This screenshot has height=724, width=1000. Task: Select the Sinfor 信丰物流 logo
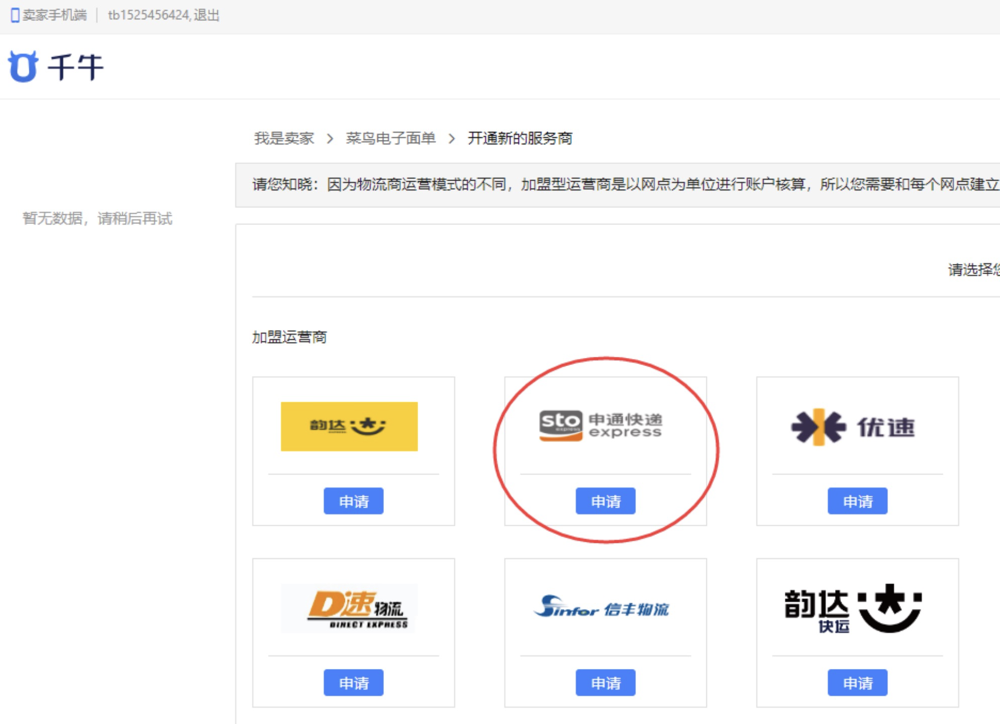601,607
